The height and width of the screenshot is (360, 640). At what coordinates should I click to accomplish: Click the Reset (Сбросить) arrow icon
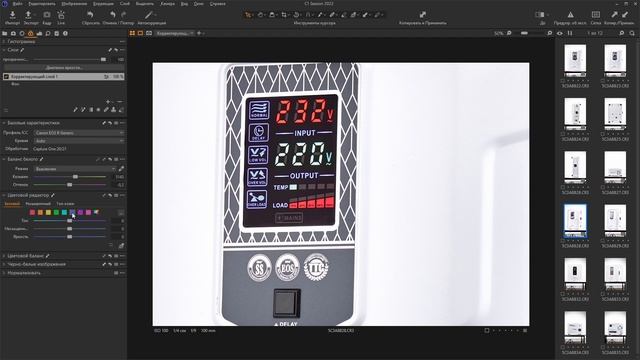click(90, 15)
